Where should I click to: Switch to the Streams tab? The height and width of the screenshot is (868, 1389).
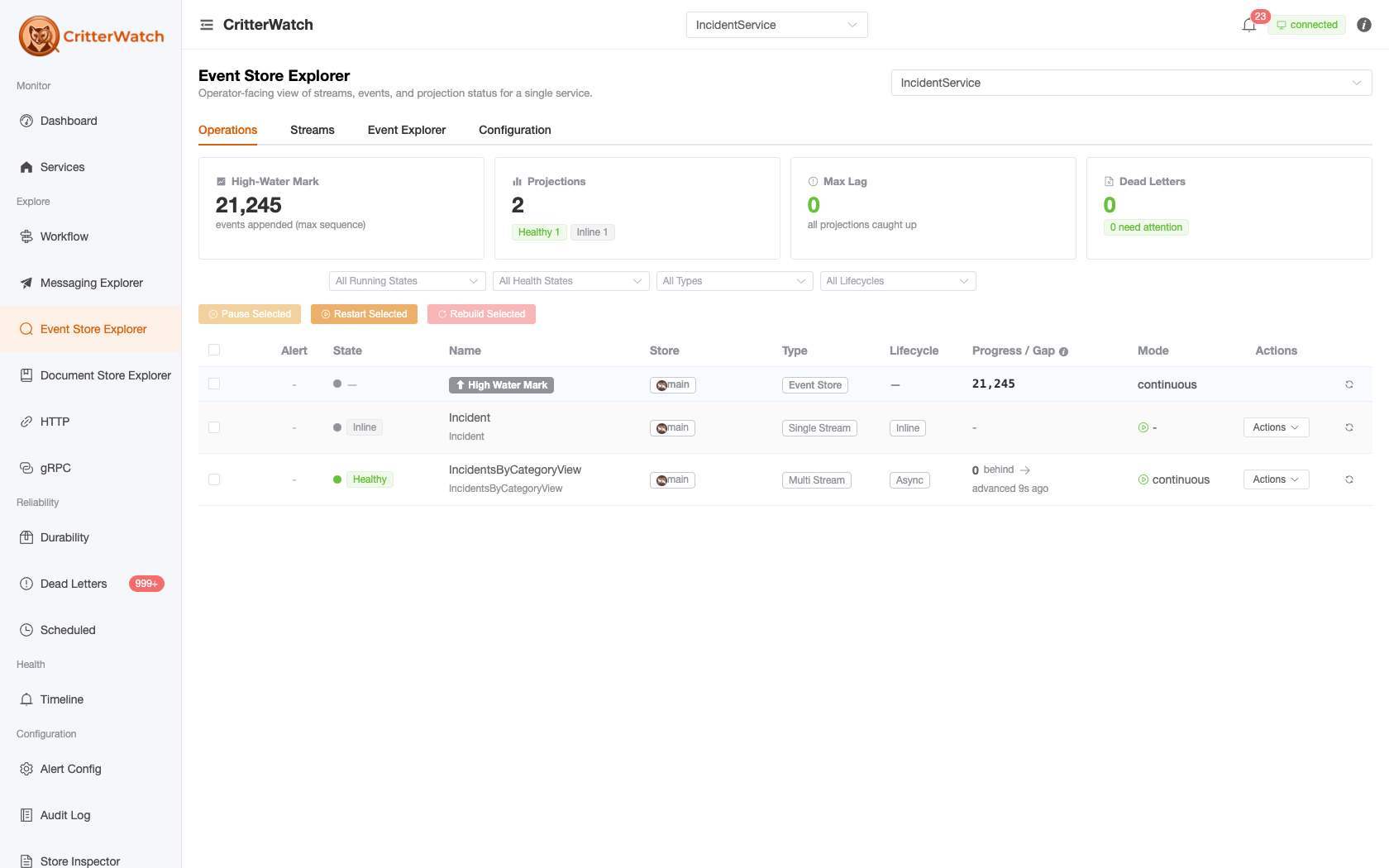tap(313, 130)
